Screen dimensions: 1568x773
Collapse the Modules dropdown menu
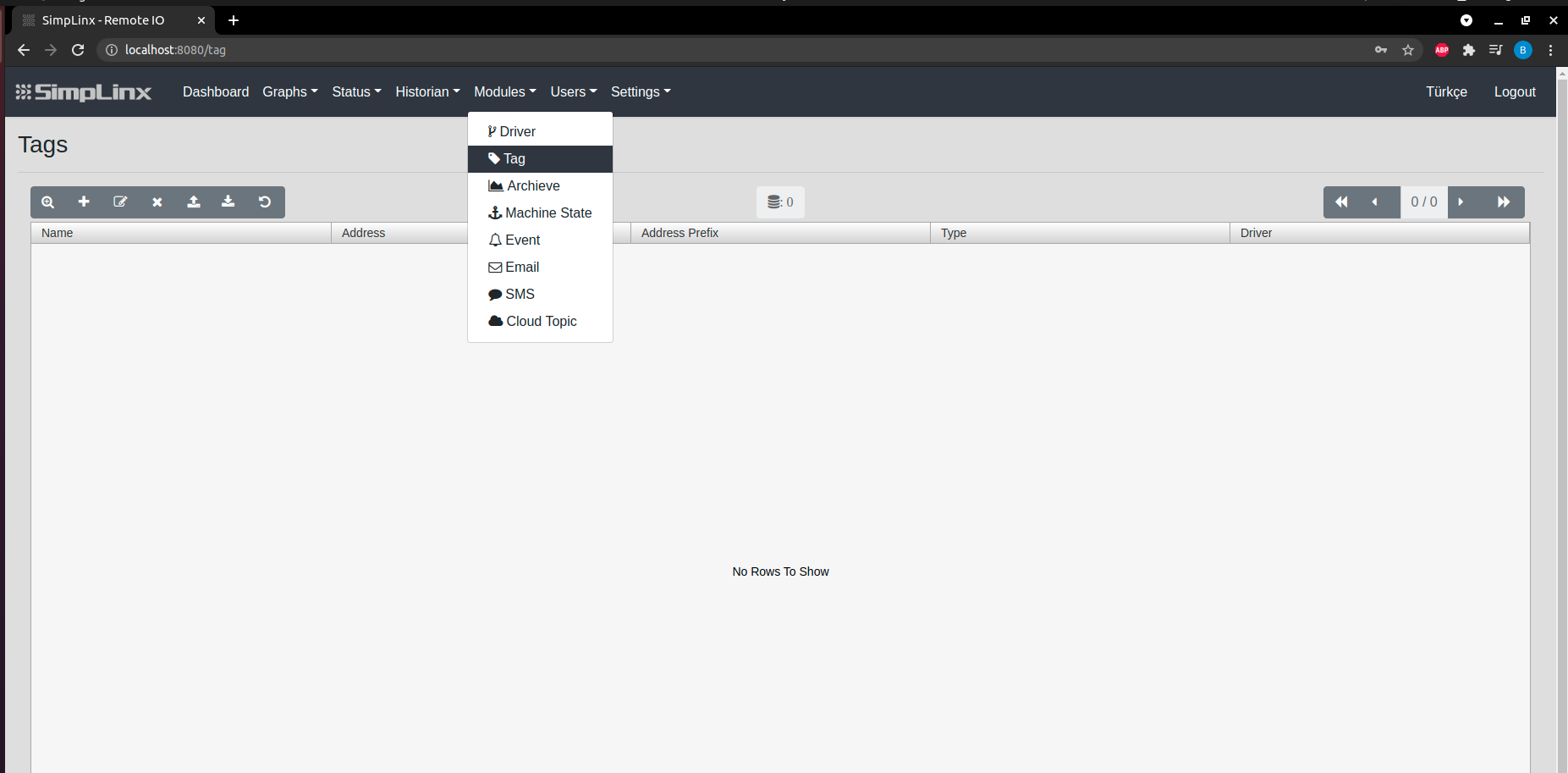coord(505,91)
